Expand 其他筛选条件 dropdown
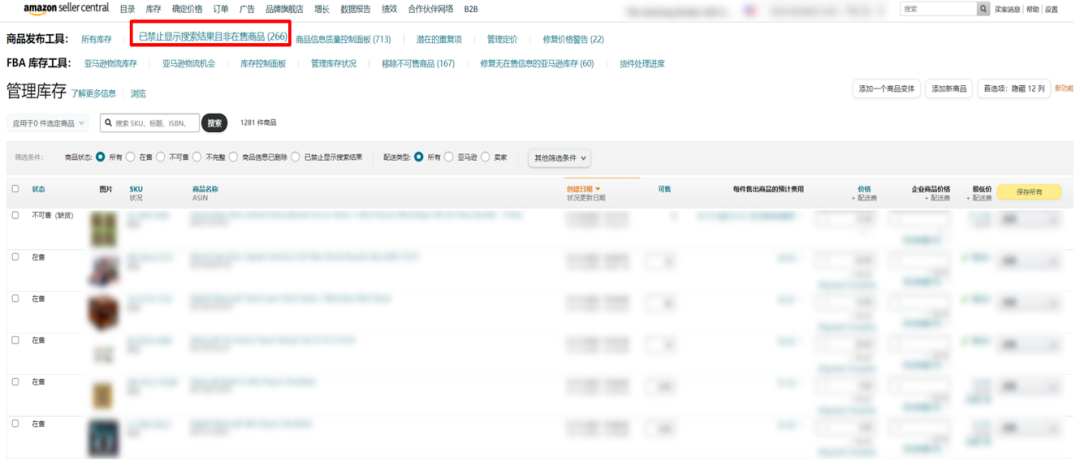Image resolution: width=1080 pixels, height=473 pixels. tap(559, 158)
